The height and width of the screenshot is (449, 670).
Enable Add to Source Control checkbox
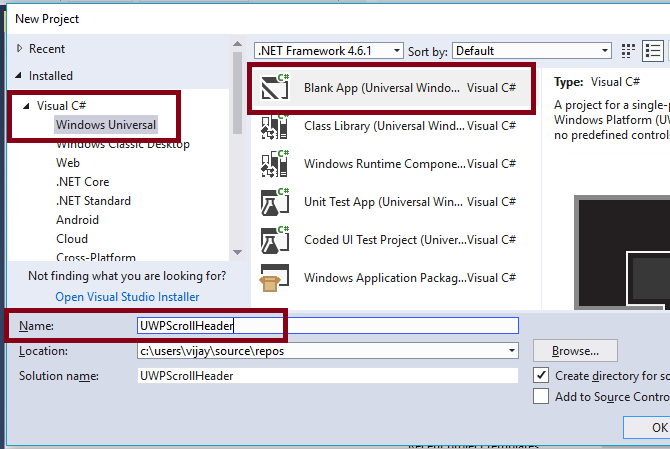(541, 396)
